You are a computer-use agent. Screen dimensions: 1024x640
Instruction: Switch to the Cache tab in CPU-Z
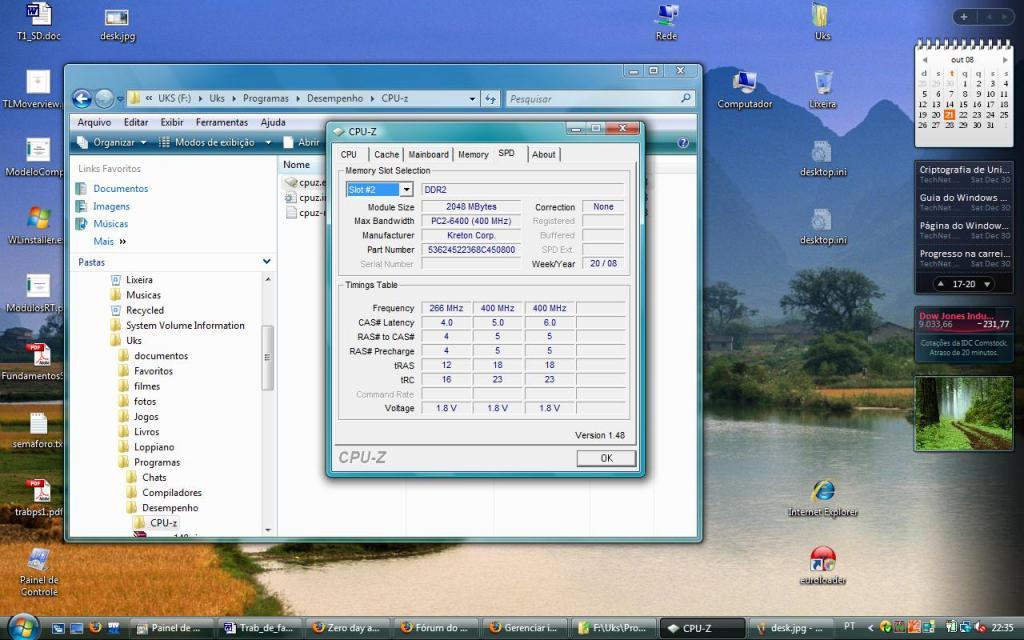click(386, 155)
